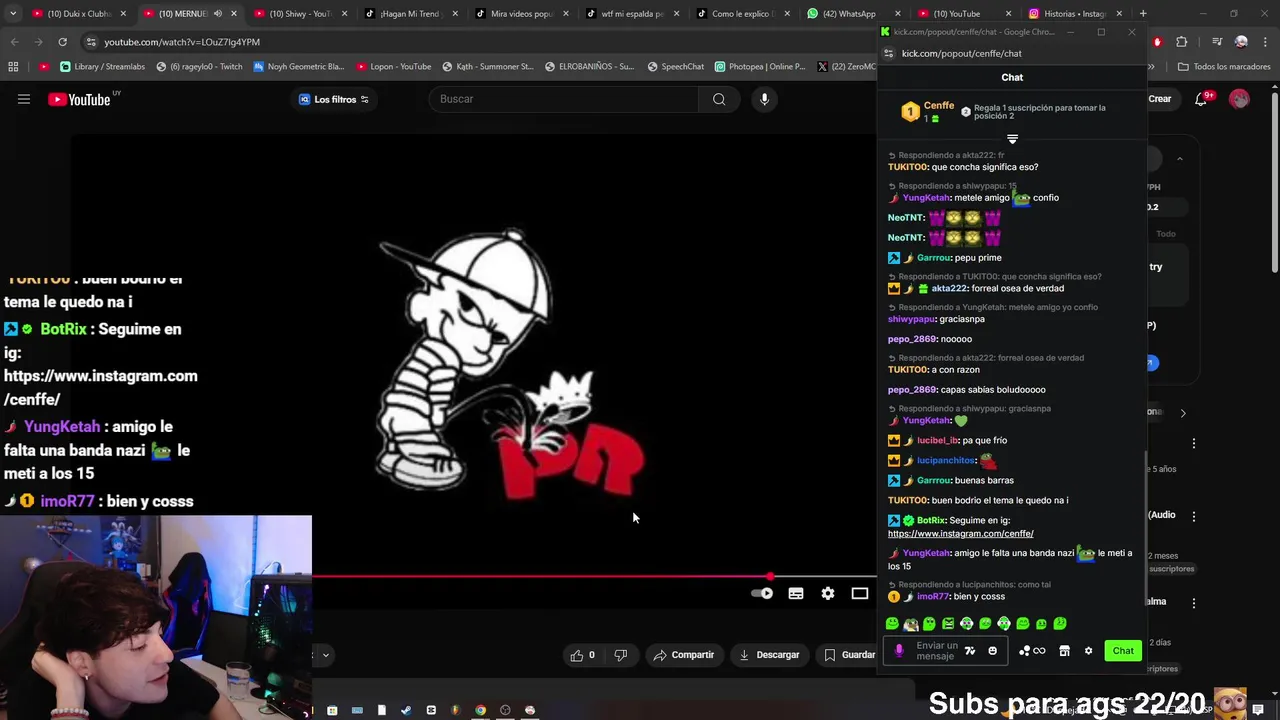Image resolution: width=1280 pixels, height=720 pixels.
Task: Click the 7TV emote button in chat
Action: tap(969, 651)
